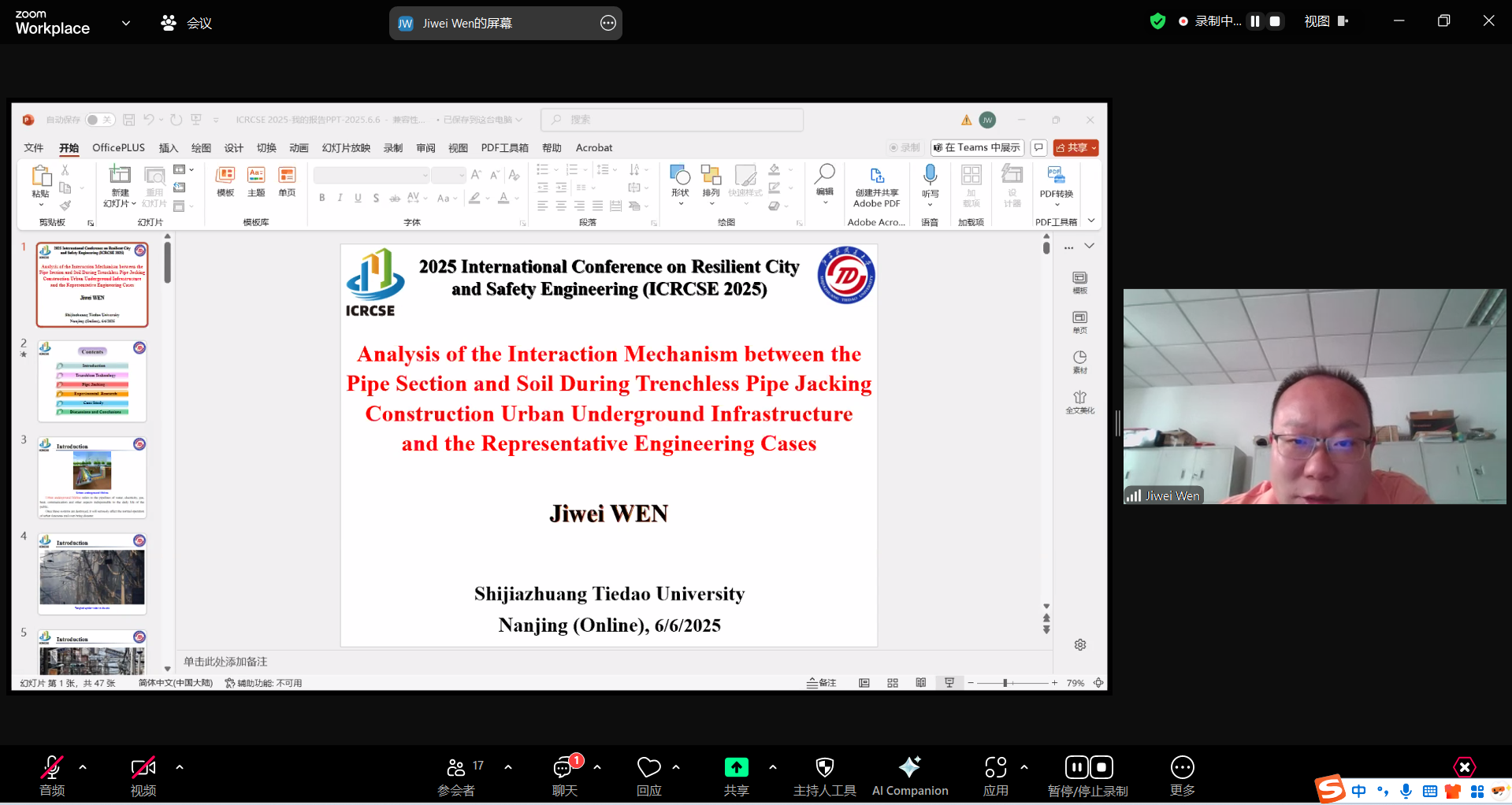Unmute audio in Zoom toolbar
The width and height of the screenshot is (1512, 805).
point(52,776)
